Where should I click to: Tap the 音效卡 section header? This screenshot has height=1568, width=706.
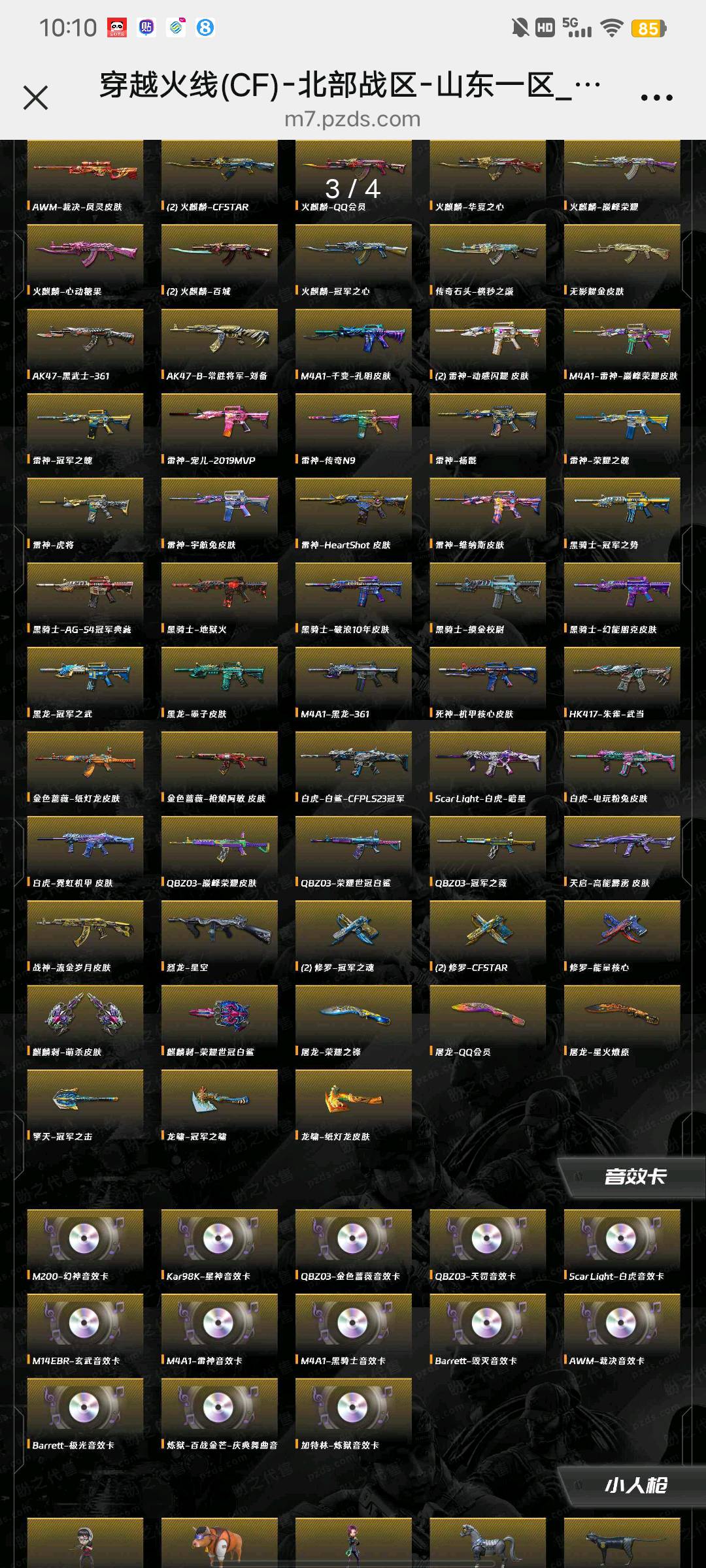(x=634, y=1177)
